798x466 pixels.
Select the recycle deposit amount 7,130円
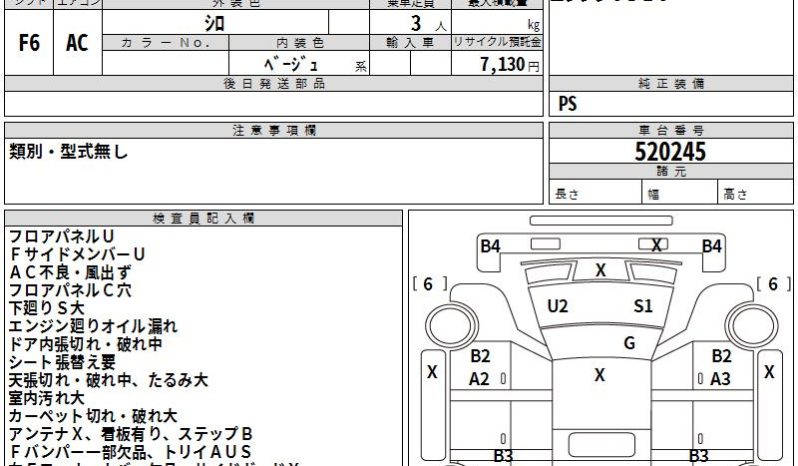pos(509,64)
